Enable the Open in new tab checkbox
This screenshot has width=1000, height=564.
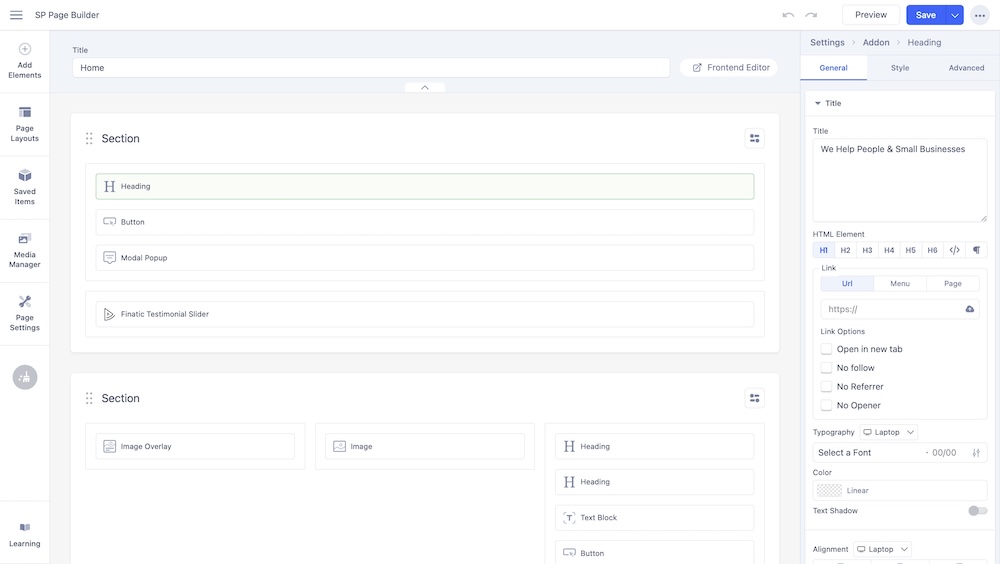coord(827,349)
